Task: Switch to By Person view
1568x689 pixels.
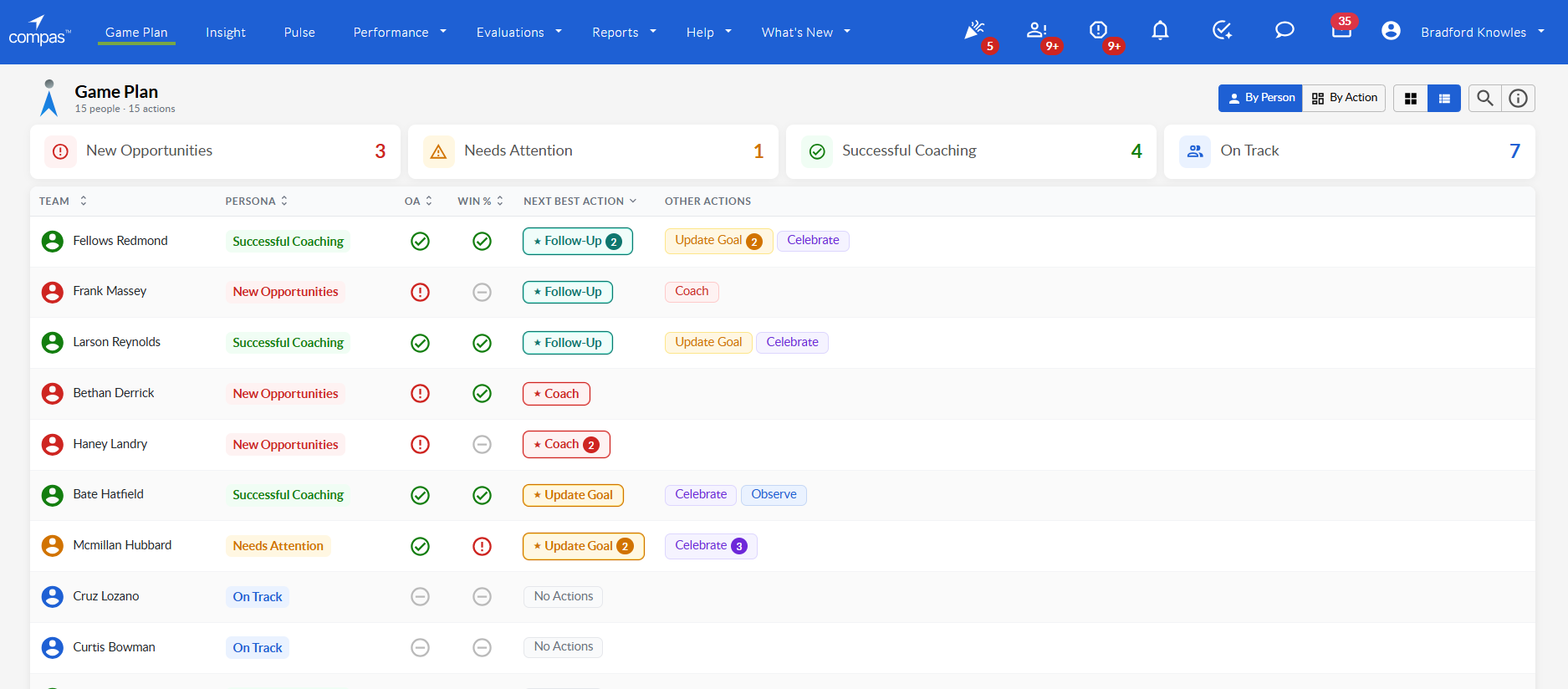Action: click(x=1260, y=98)
